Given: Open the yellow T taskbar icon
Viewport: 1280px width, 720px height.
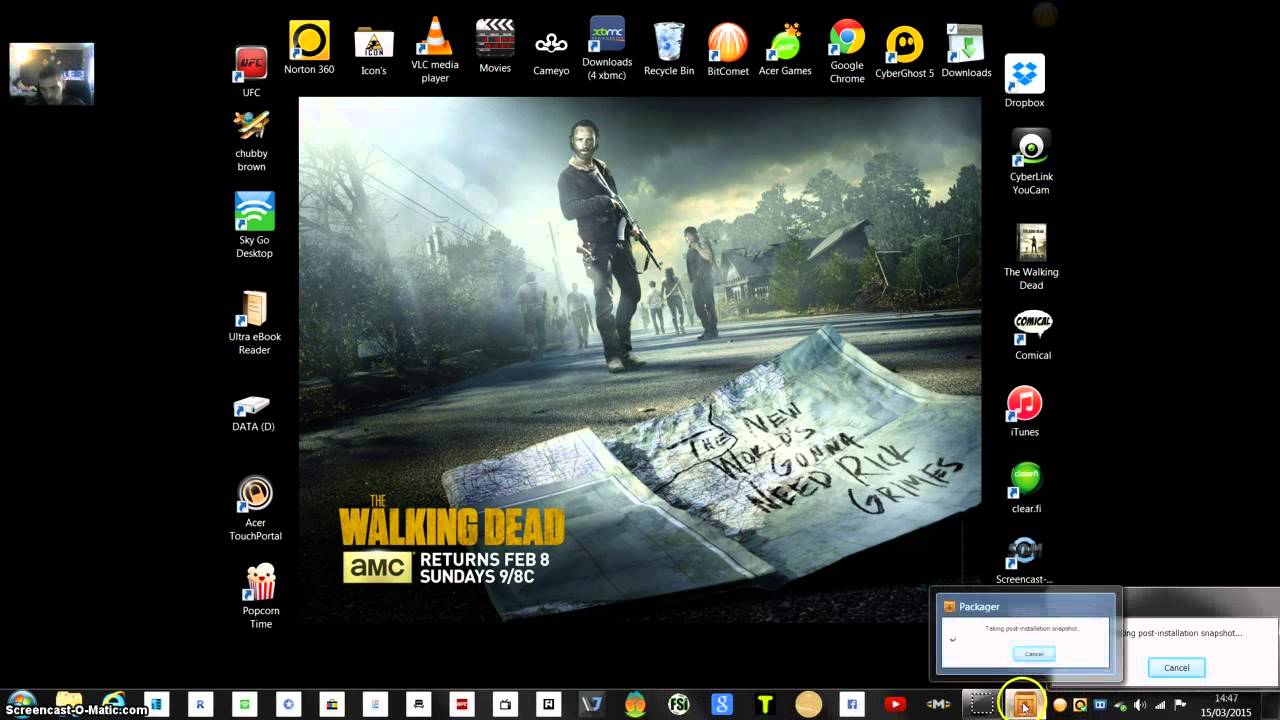Looking at the screenshot, I should [x=765, y=704].
